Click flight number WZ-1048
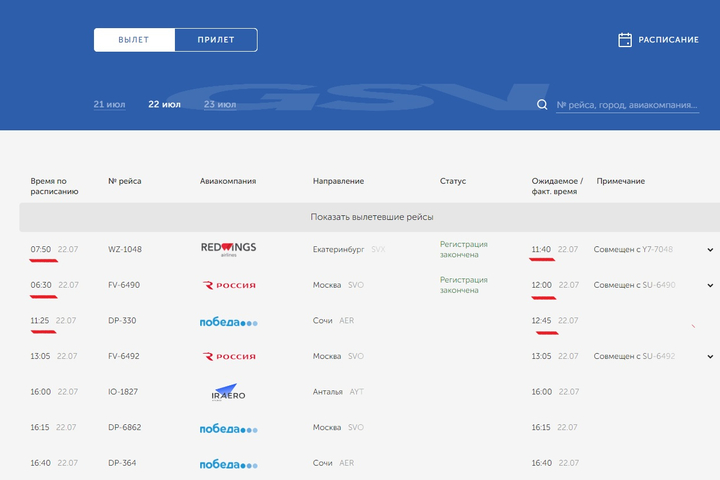Image resolution: width=720 pixels, height=480 pixels. (125, 249)
